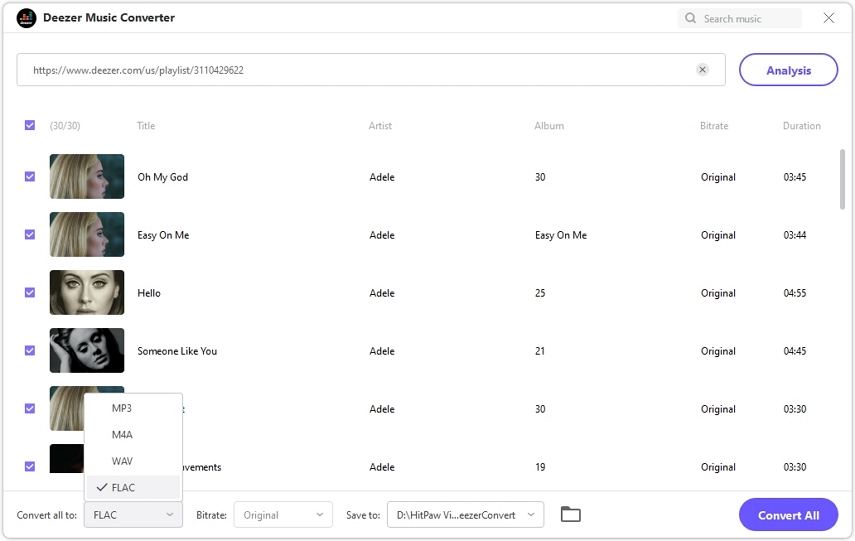The height and width of the screenshot is (541, 855).
Task: Collapse the Convert all to format dropdown
Action: [x=133, y=515]
